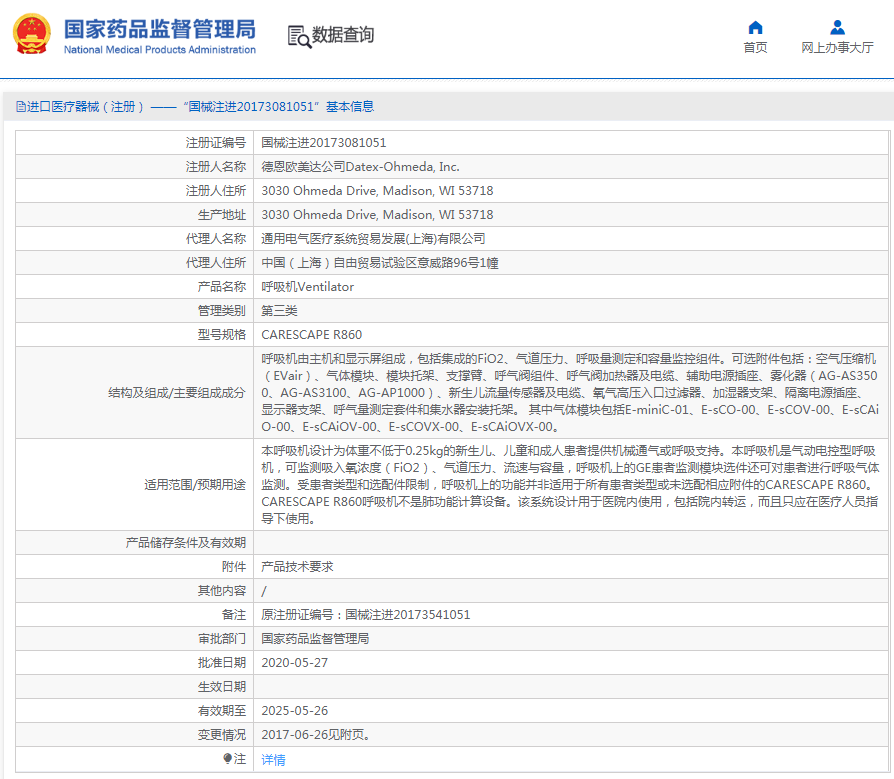Click the 网上办事大厅 person icon
894x779 pixels.
pos(837,27)
